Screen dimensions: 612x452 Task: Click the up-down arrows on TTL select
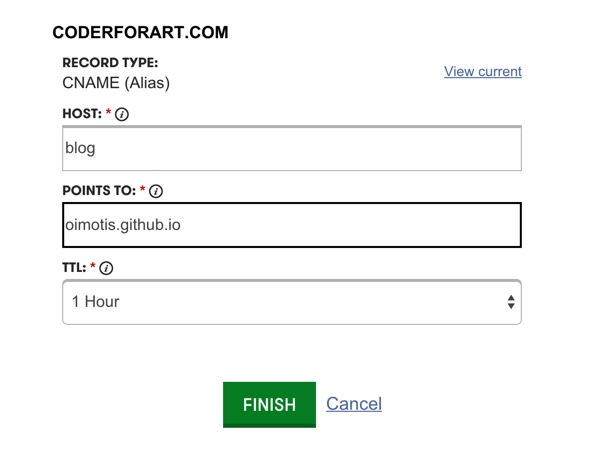pos(511,301)
